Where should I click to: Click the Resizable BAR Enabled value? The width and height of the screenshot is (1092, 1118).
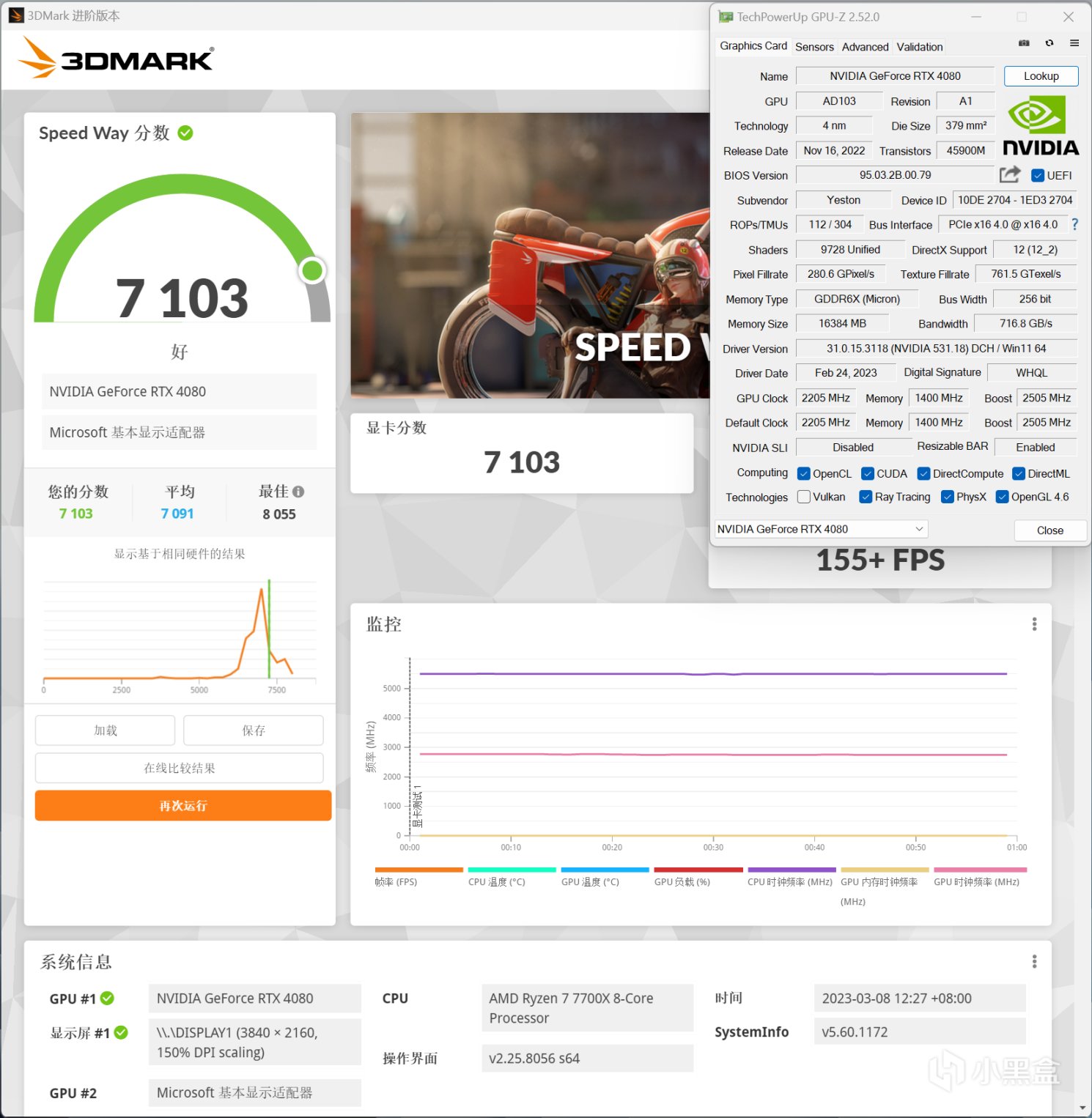pos(1035,448)
